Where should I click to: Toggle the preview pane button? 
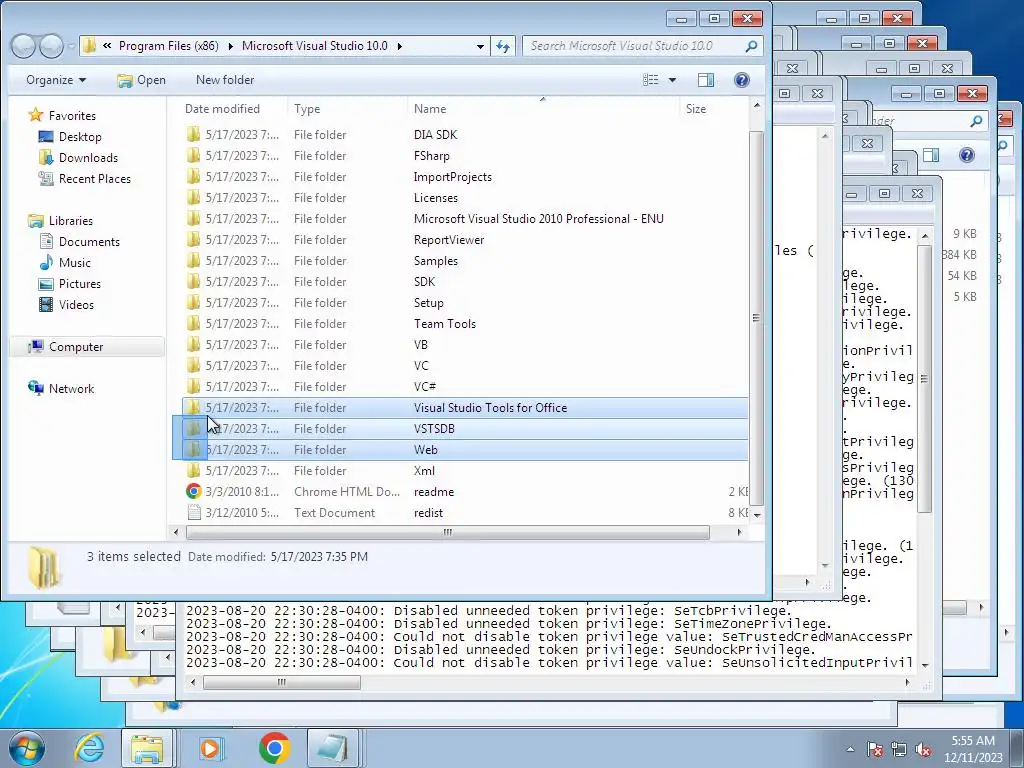(x=706, y=80)
